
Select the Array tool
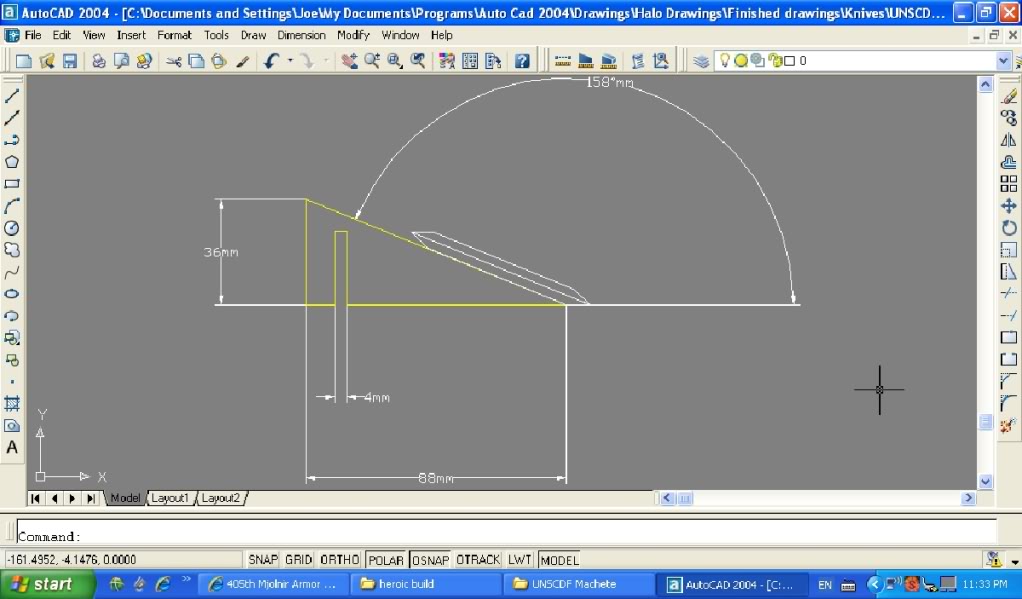click(1009, 184)
